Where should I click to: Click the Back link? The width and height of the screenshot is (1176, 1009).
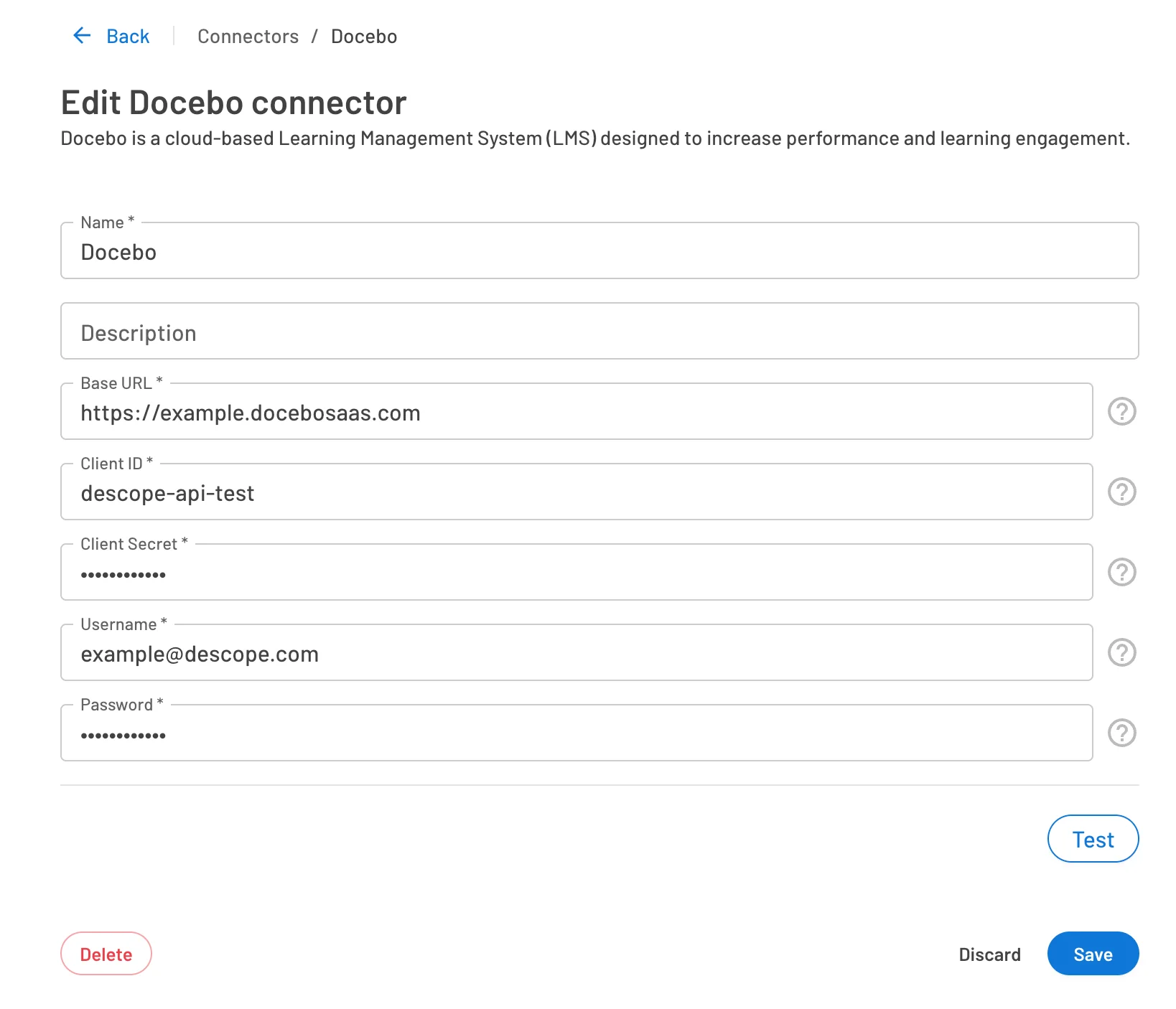tap(128, 36)
